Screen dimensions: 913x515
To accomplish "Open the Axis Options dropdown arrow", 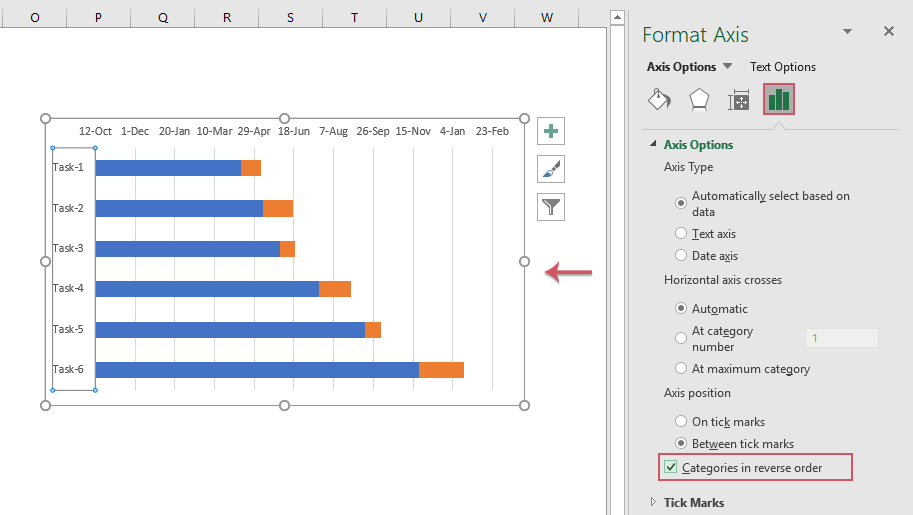I will pyautogui.click(x=727, y=66).
